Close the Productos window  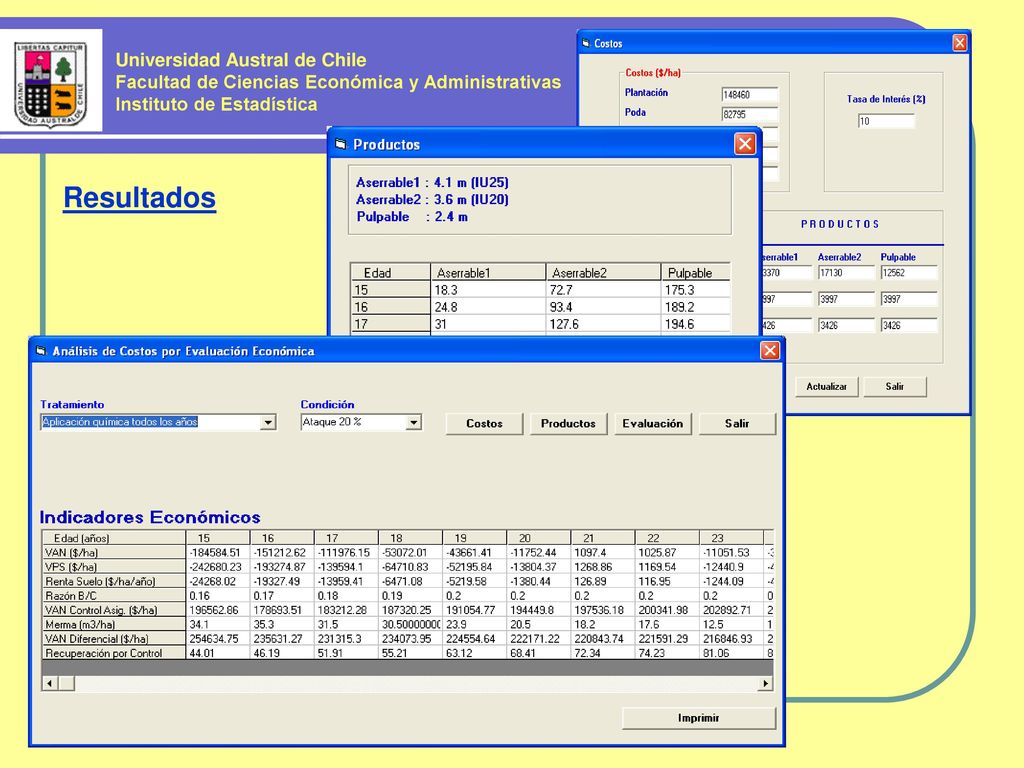[744, 144]
